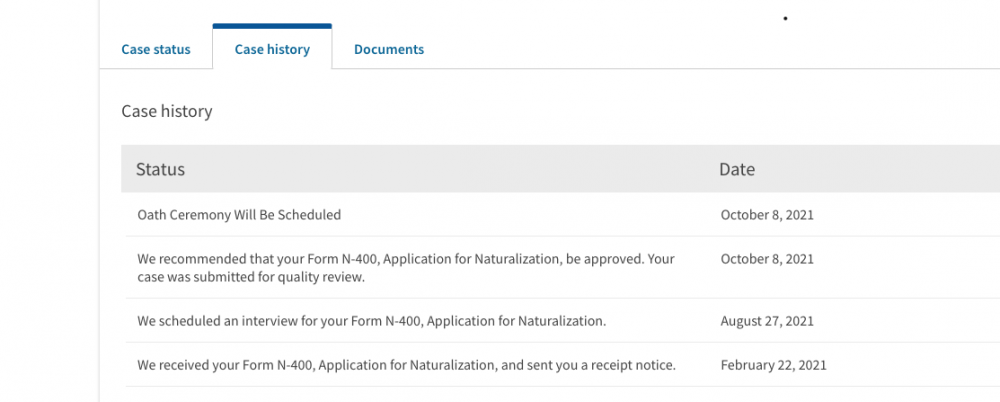Screen dimensions: 1000x402
Task: Click the October 8, 2021 date in Oath Ceremony row
Action: coord(767,214)
